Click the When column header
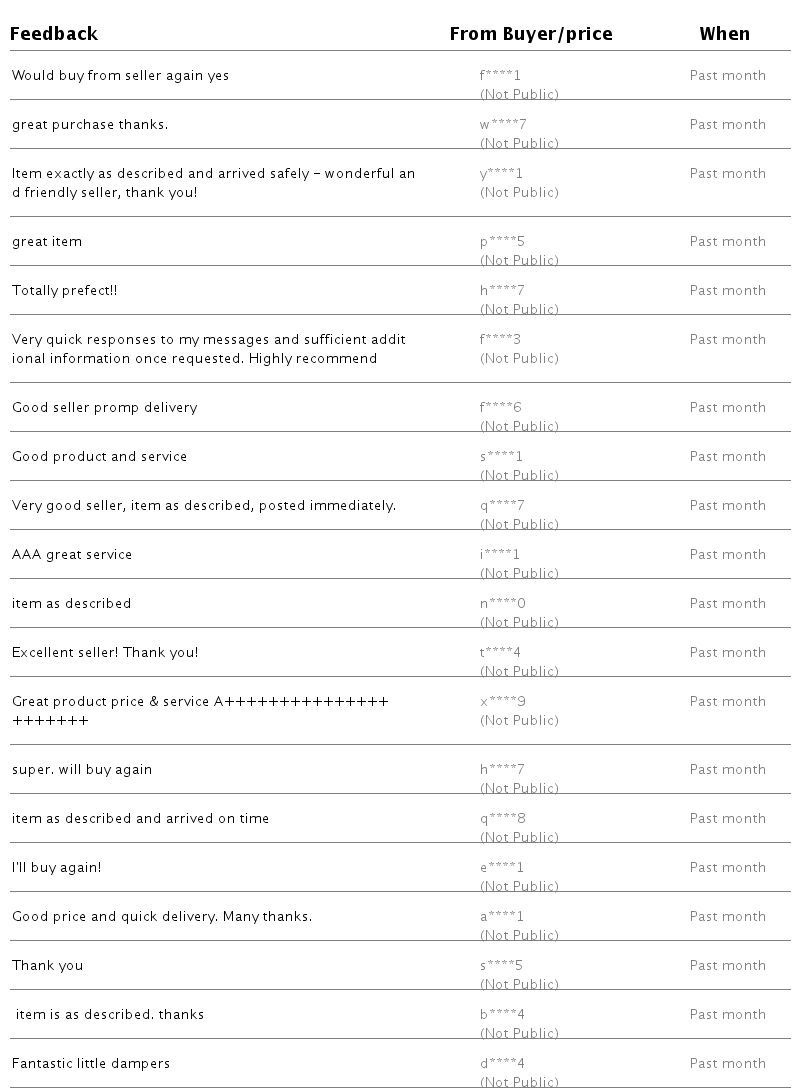Image resolution: width=800 pixels, height=1088 pixels. point(724,34)
